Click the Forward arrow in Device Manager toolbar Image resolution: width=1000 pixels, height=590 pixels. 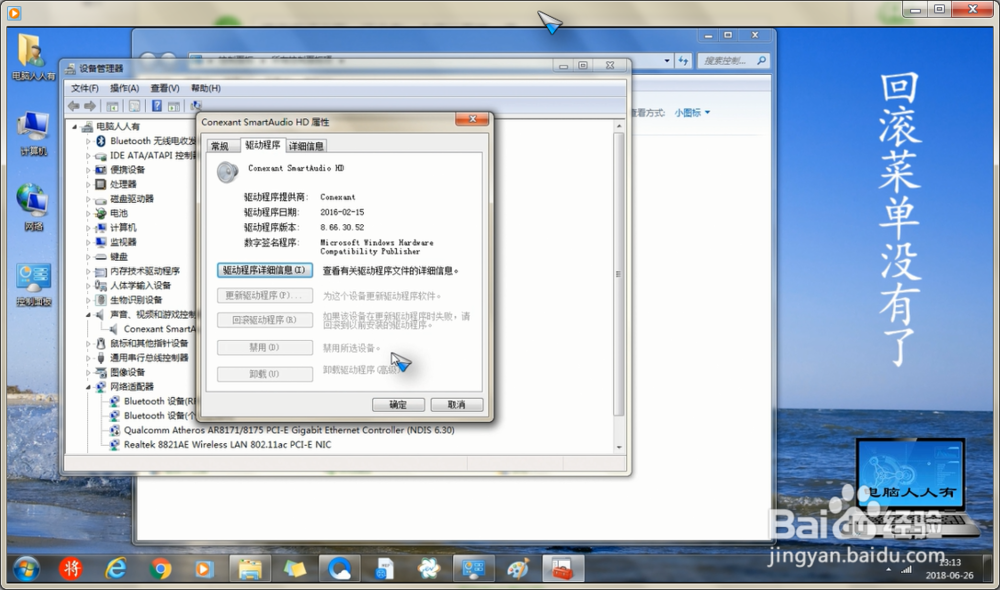[91, 106]
